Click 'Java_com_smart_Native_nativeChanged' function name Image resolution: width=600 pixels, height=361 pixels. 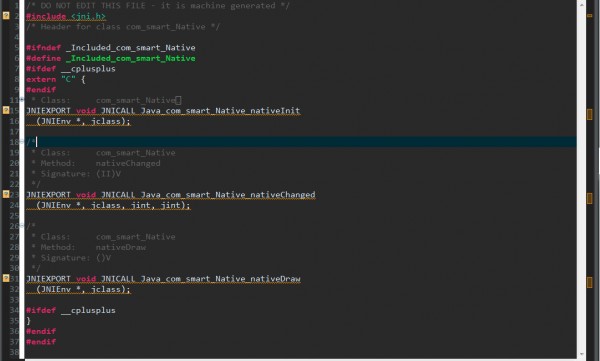228,194
